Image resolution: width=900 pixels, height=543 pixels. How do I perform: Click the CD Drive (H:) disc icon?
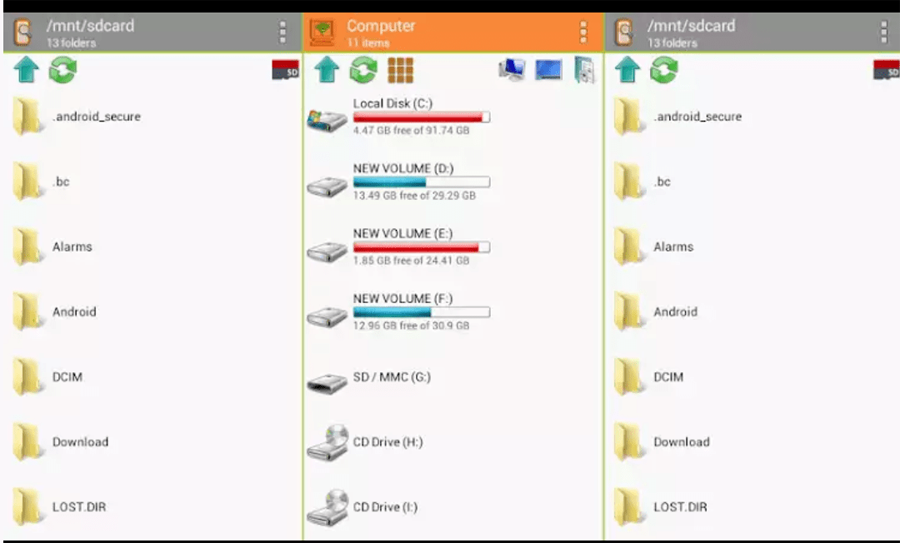(327, 443)
